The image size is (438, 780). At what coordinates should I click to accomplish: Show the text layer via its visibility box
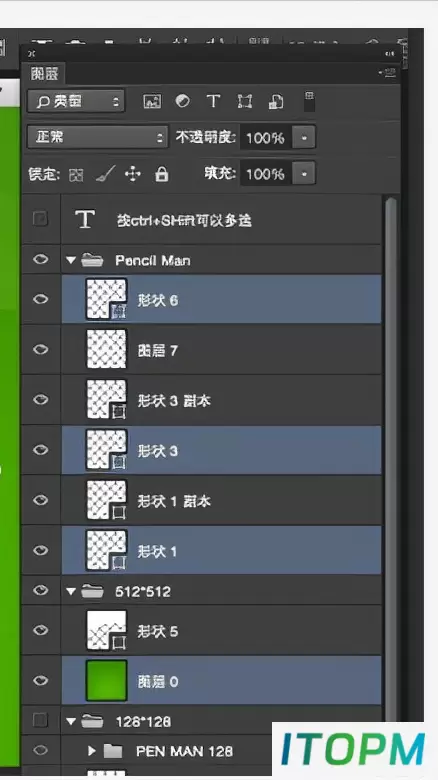point(40,218)
